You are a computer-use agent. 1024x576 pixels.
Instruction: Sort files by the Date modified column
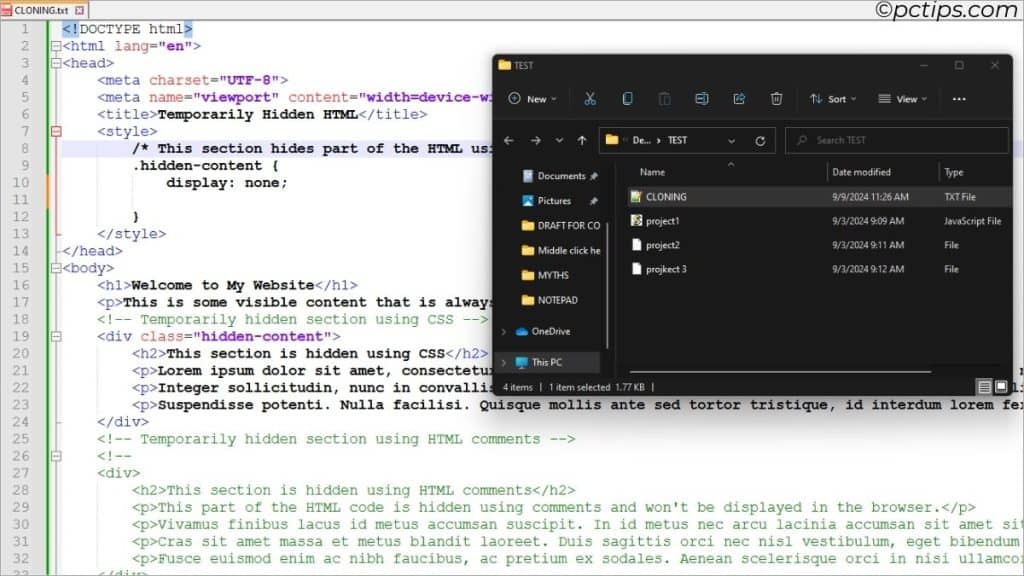(866, 171)
